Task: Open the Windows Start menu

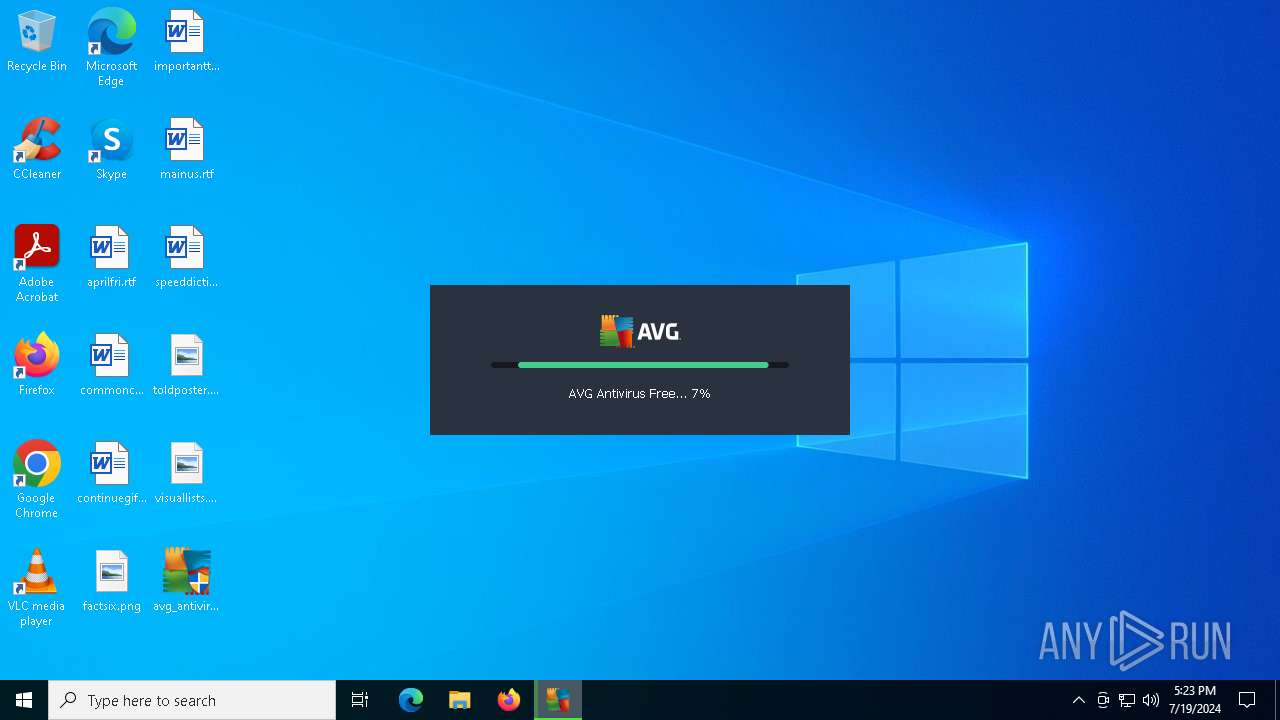Action: (x=24, y=700)
